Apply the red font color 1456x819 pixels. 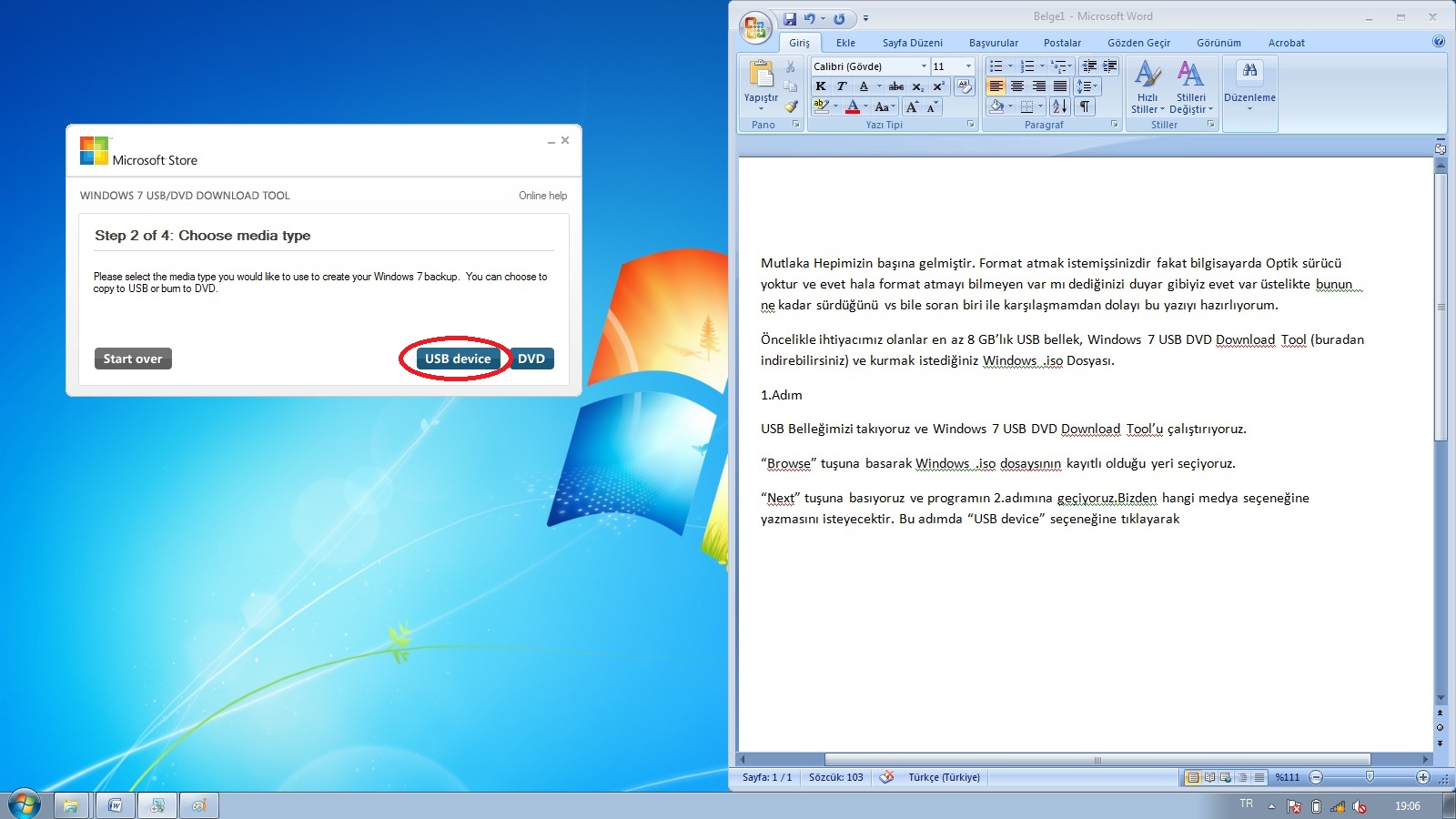853,106
